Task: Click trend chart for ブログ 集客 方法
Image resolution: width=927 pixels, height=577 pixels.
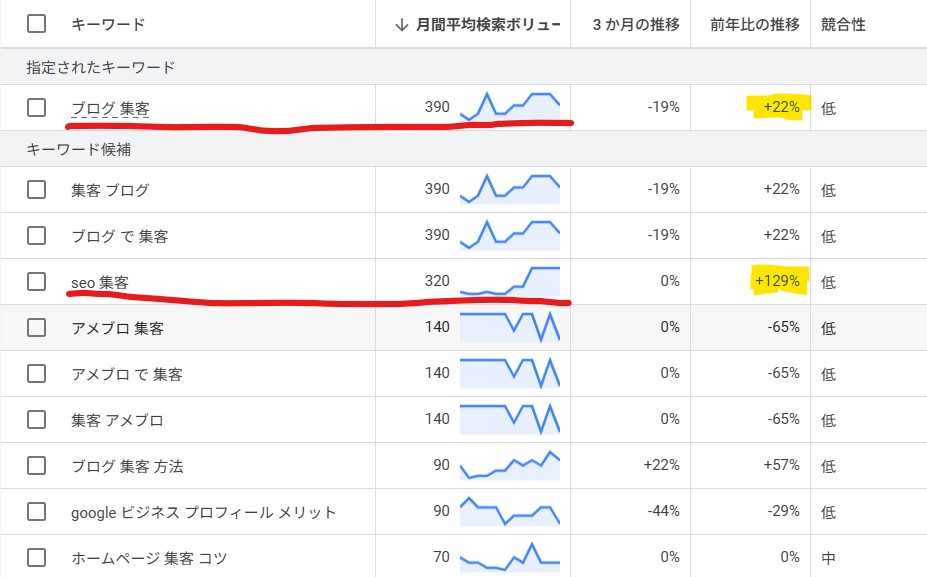Action: pyautogui.click(x=509, y=465)
